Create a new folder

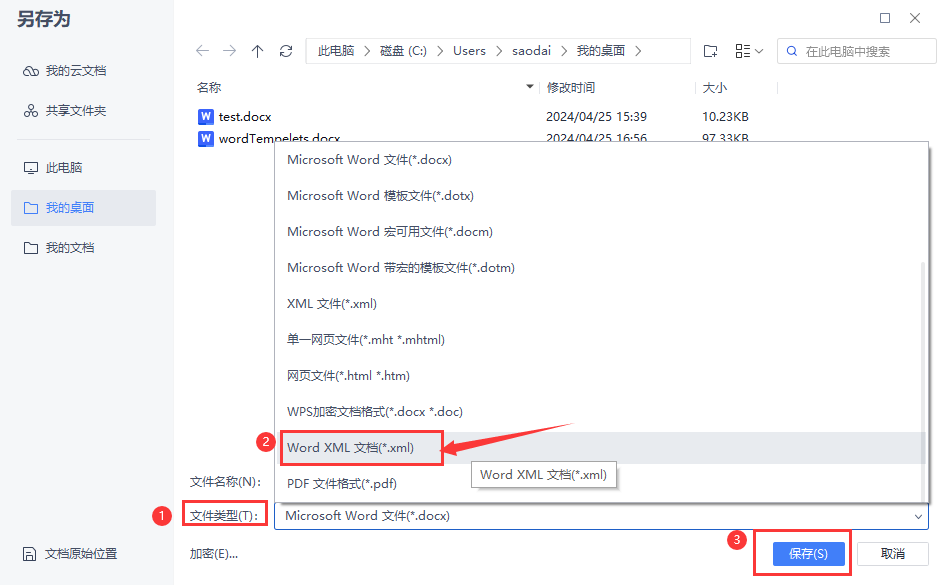coord(711,51)
